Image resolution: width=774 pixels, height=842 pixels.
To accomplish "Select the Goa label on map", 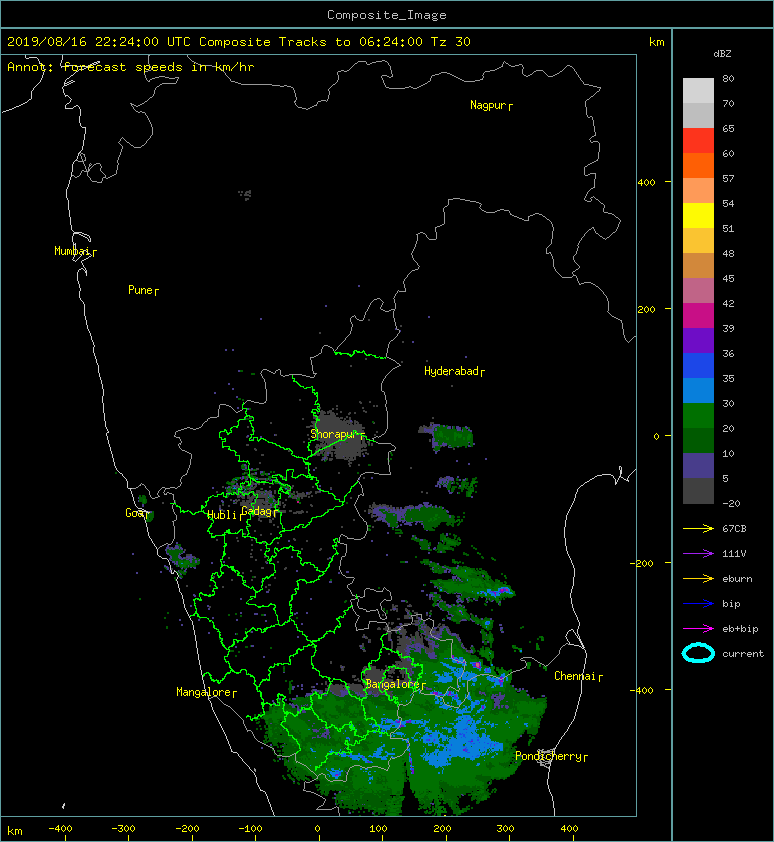I will click(136, 513).
